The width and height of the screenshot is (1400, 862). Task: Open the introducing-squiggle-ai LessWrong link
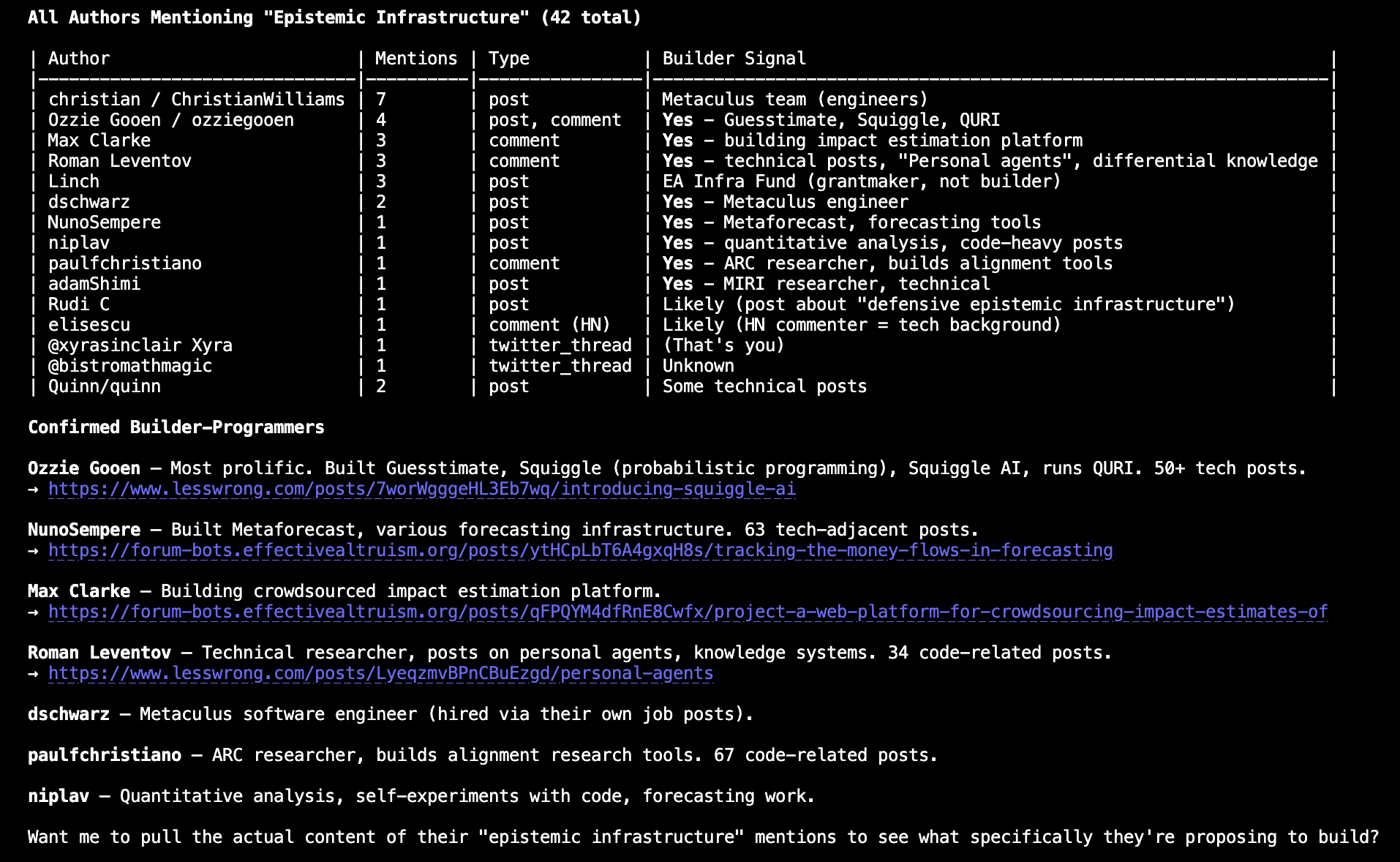pyautogui.click(x=422, y=489)
